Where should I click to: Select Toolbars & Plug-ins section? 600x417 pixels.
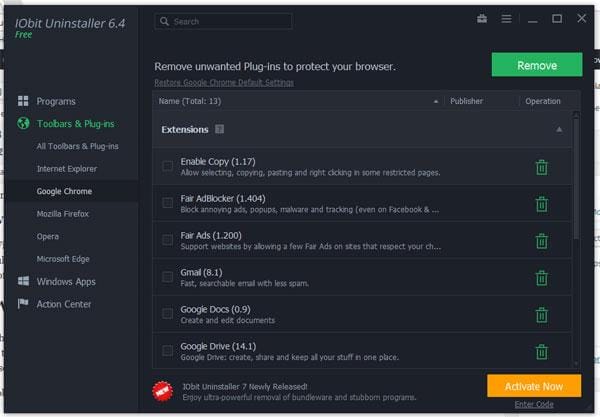click(x=75, y=124)
